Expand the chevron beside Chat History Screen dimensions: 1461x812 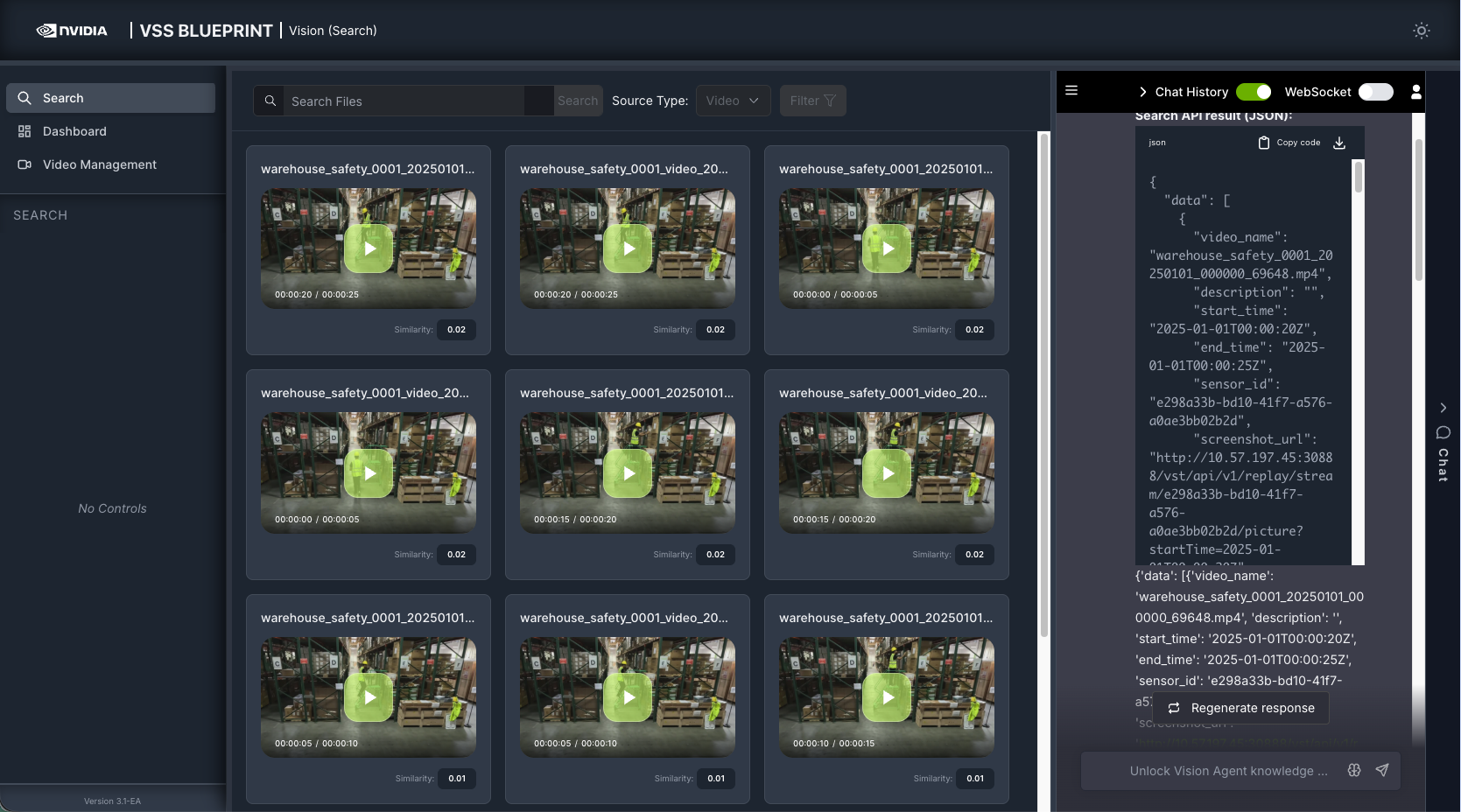pyautogui.click(x=1142, y=92)
